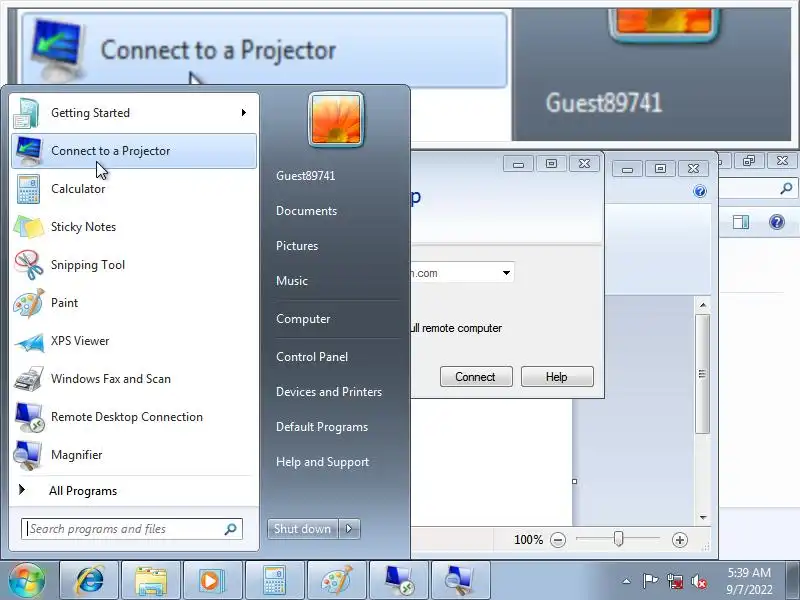Open the Shut down options arrow
800x600 pixels.
coord(349,529)
